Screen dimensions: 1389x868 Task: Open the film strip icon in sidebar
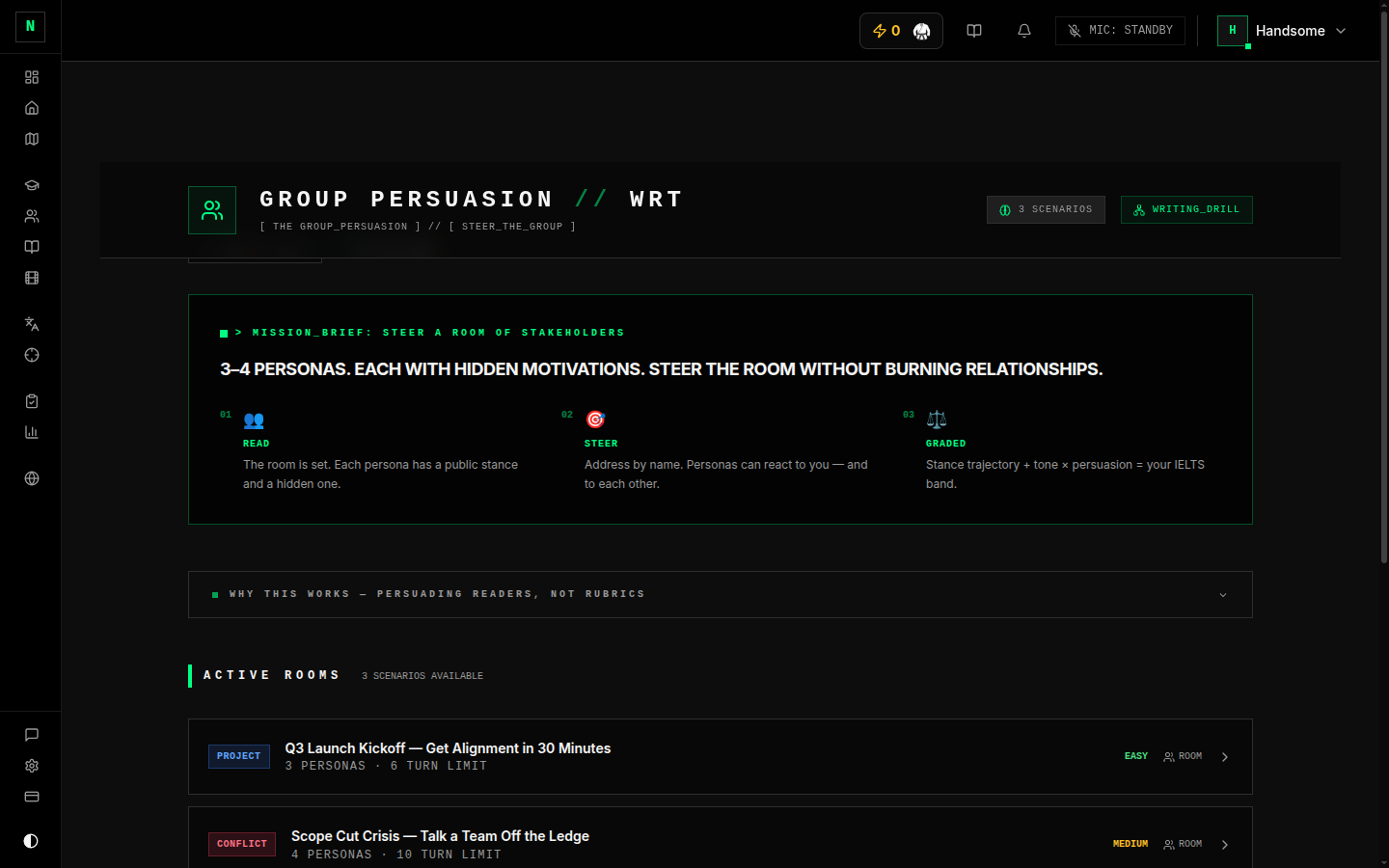point(32,278)
